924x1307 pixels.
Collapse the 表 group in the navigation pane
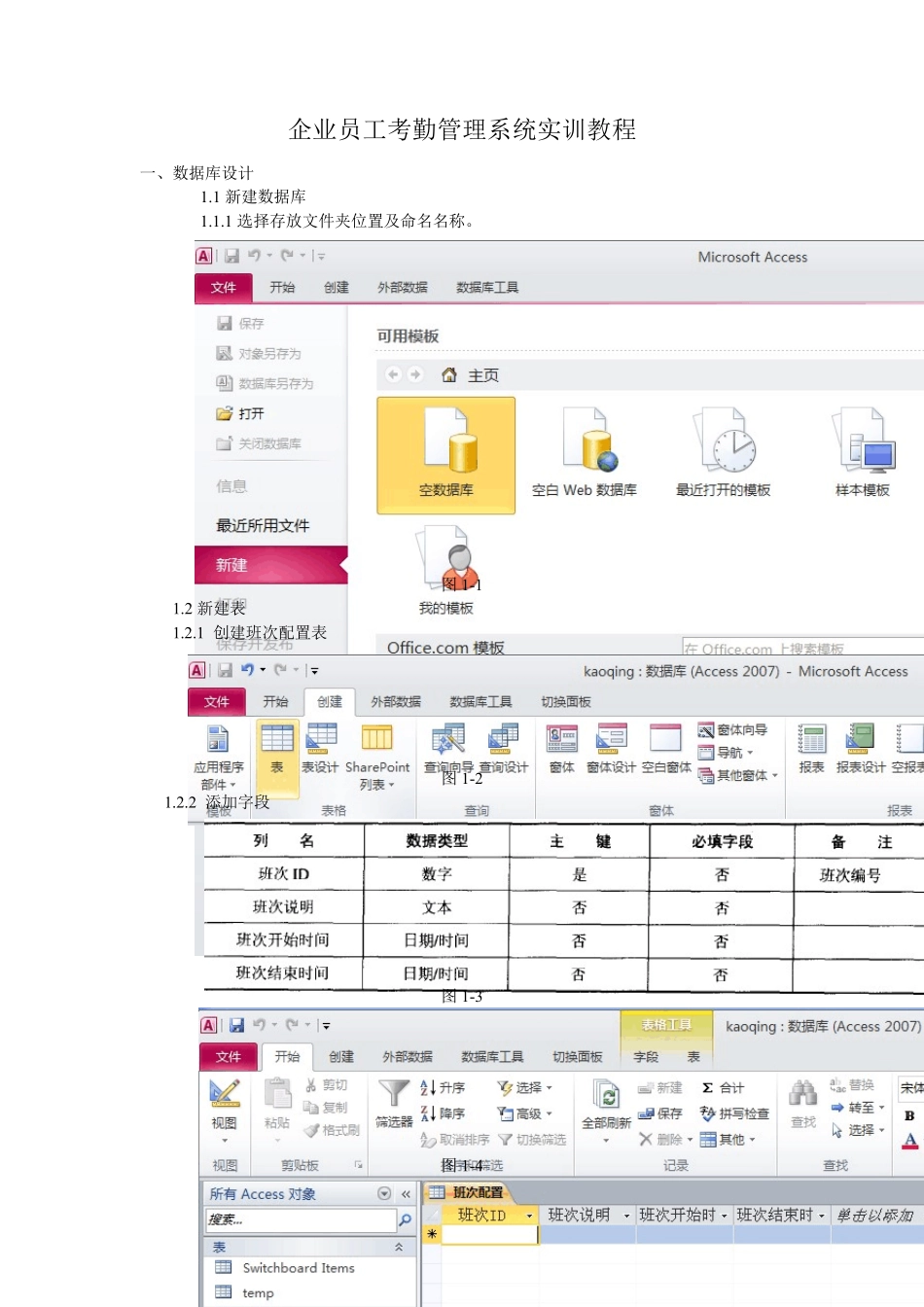point(399,1247)
